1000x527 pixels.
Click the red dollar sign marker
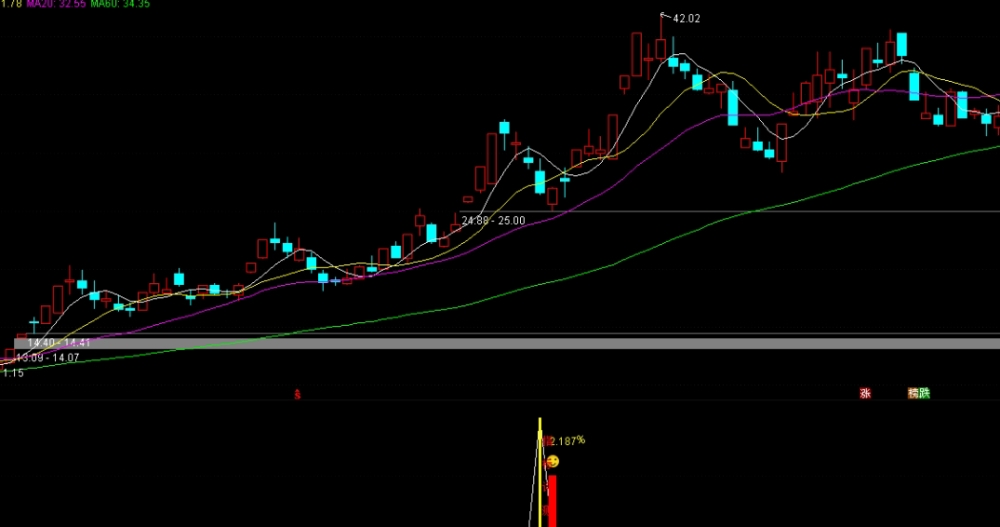point(297,395)
